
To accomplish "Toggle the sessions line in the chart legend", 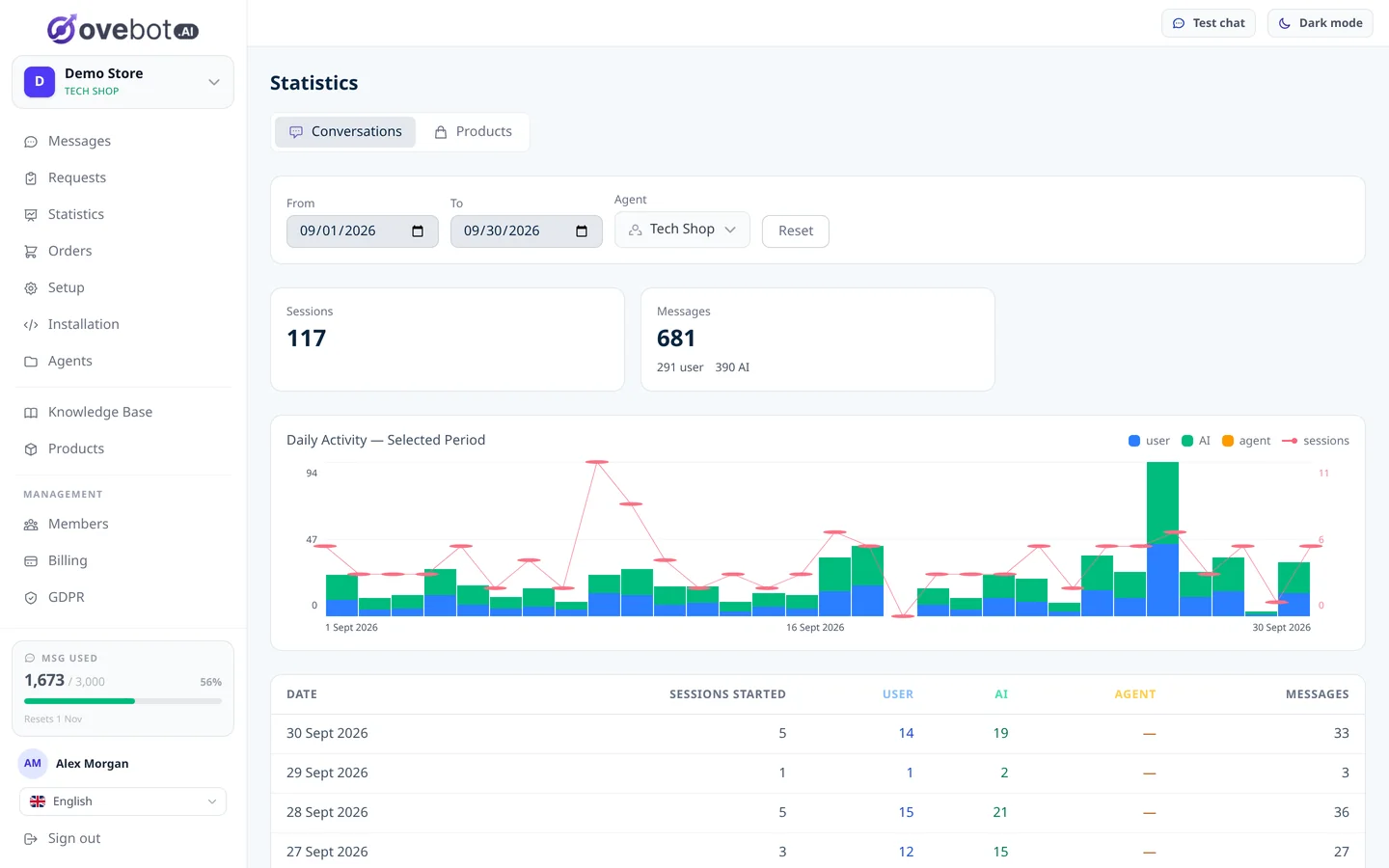I will tap(1316, 441).
